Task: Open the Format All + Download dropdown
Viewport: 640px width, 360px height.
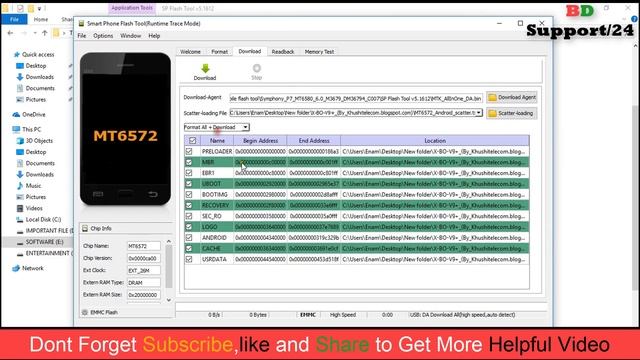Action: click(245, 127)
